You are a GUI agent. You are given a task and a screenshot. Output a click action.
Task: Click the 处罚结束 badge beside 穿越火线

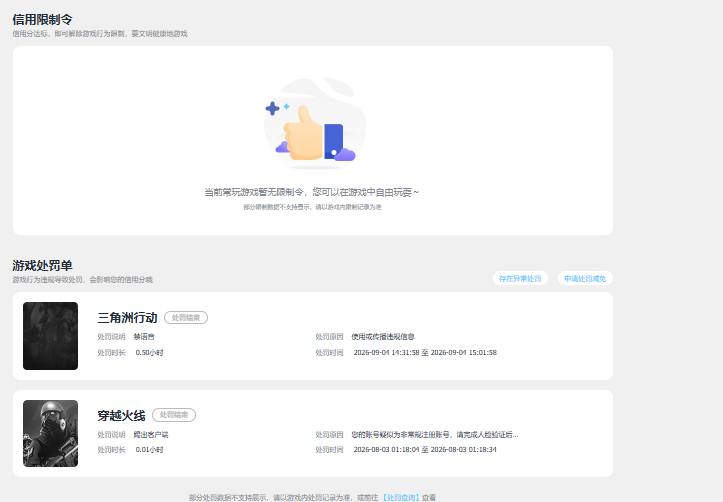pyautogui.click(x=174, y=415)
